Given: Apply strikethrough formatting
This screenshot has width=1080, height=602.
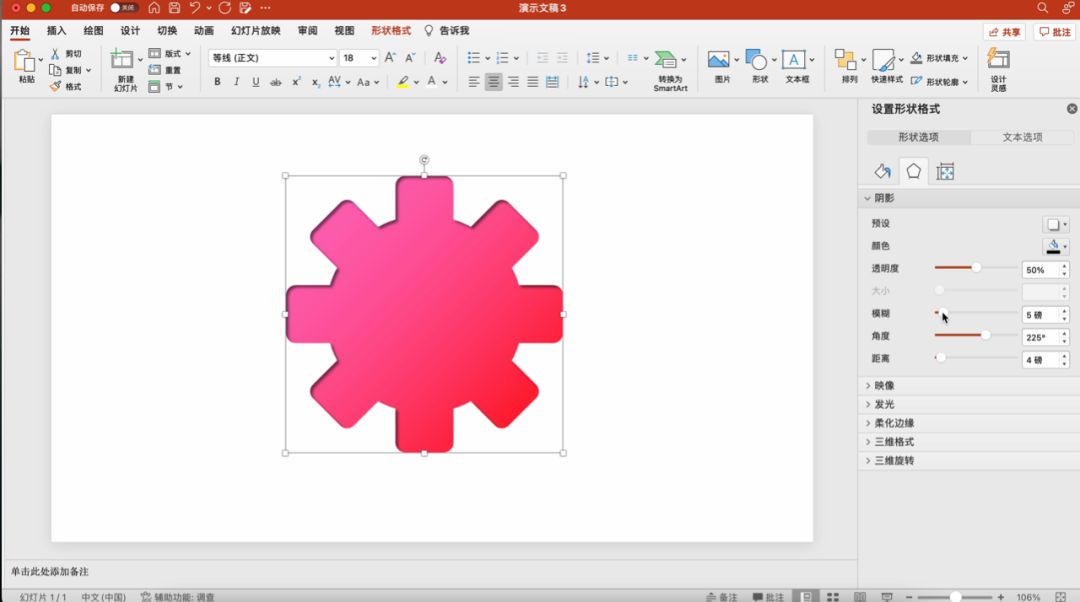Looking at the screenshot, I should (276, 81).
